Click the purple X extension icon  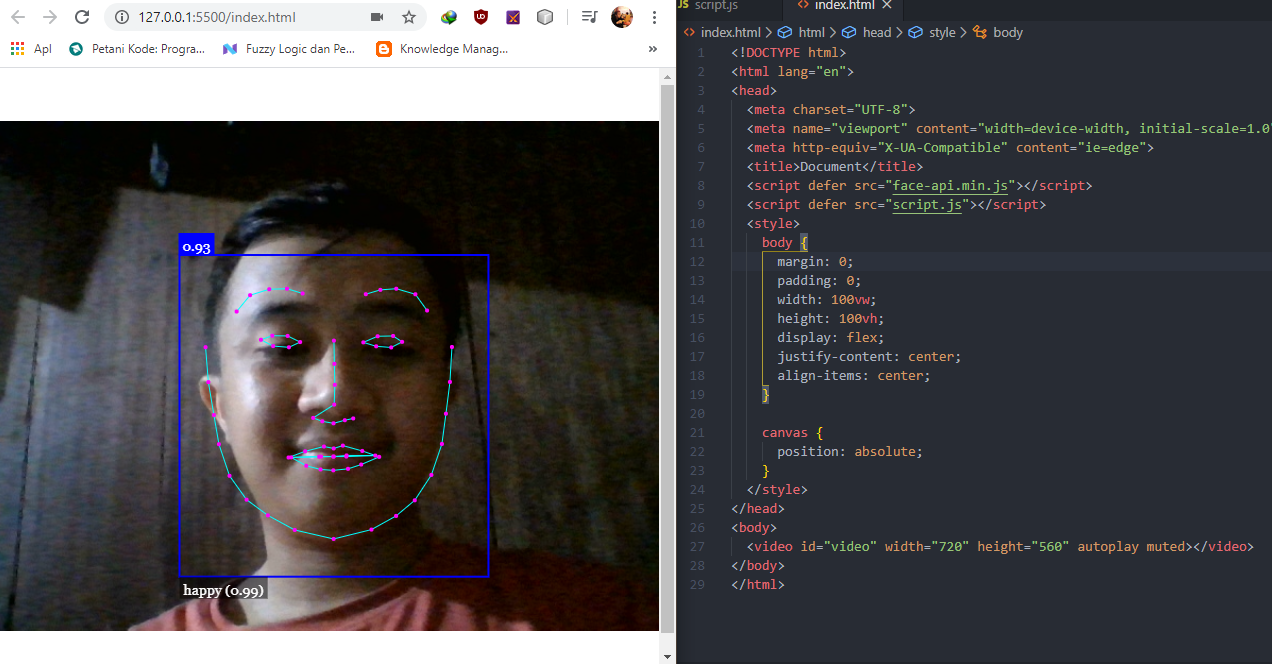(513, 17)
